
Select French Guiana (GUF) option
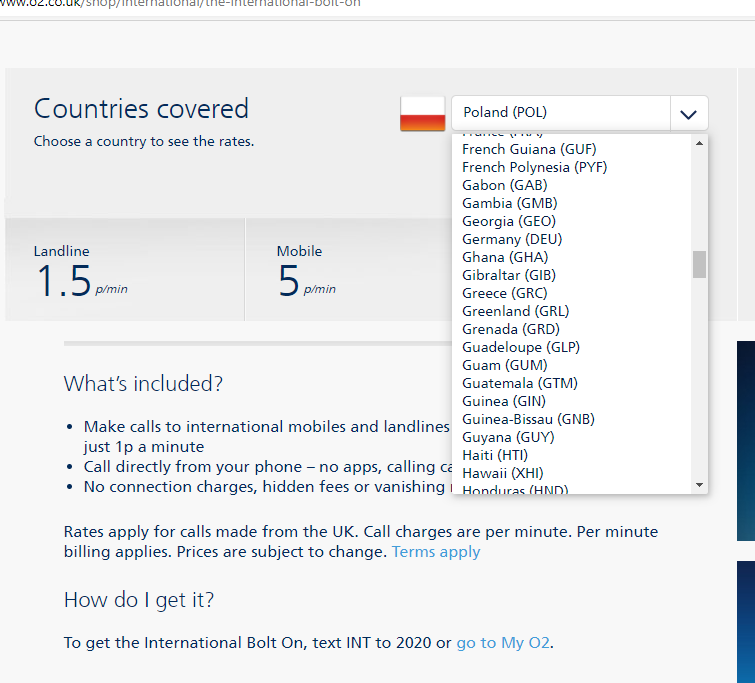point(529,149)
